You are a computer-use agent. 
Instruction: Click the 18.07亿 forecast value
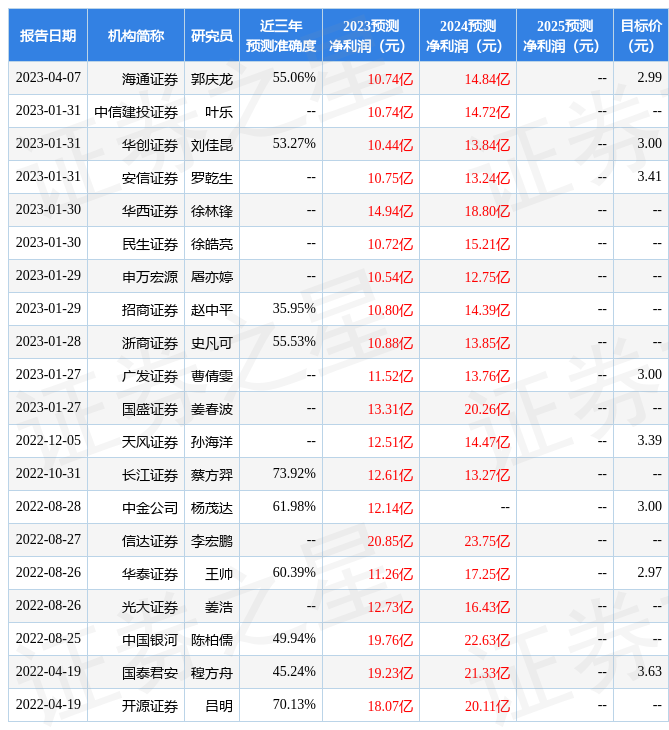[391, 707]
